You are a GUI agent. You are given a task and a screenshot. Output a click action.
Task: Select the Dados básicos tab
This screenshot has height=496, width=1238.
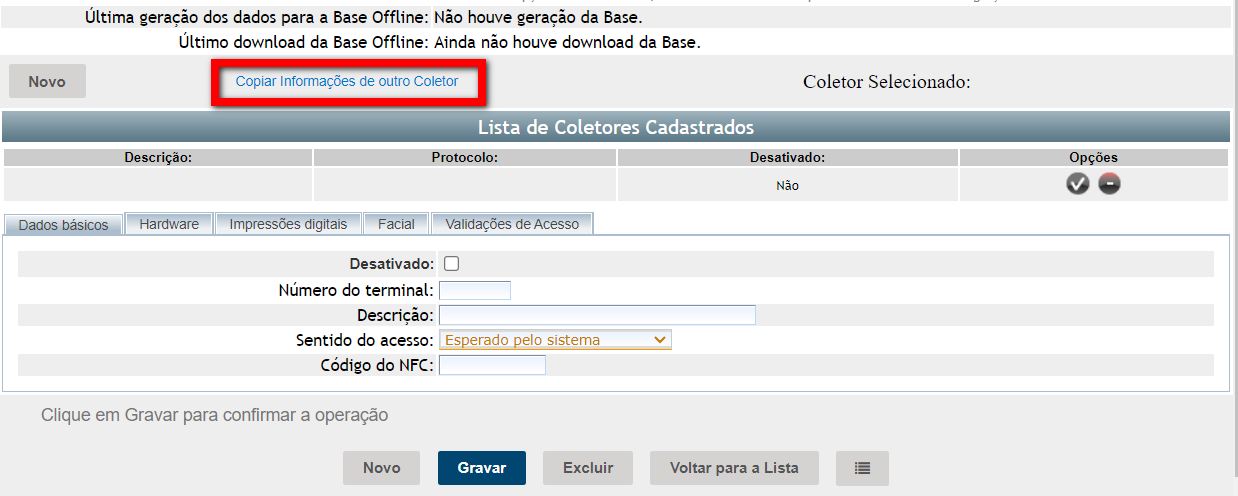coord(63,225)
